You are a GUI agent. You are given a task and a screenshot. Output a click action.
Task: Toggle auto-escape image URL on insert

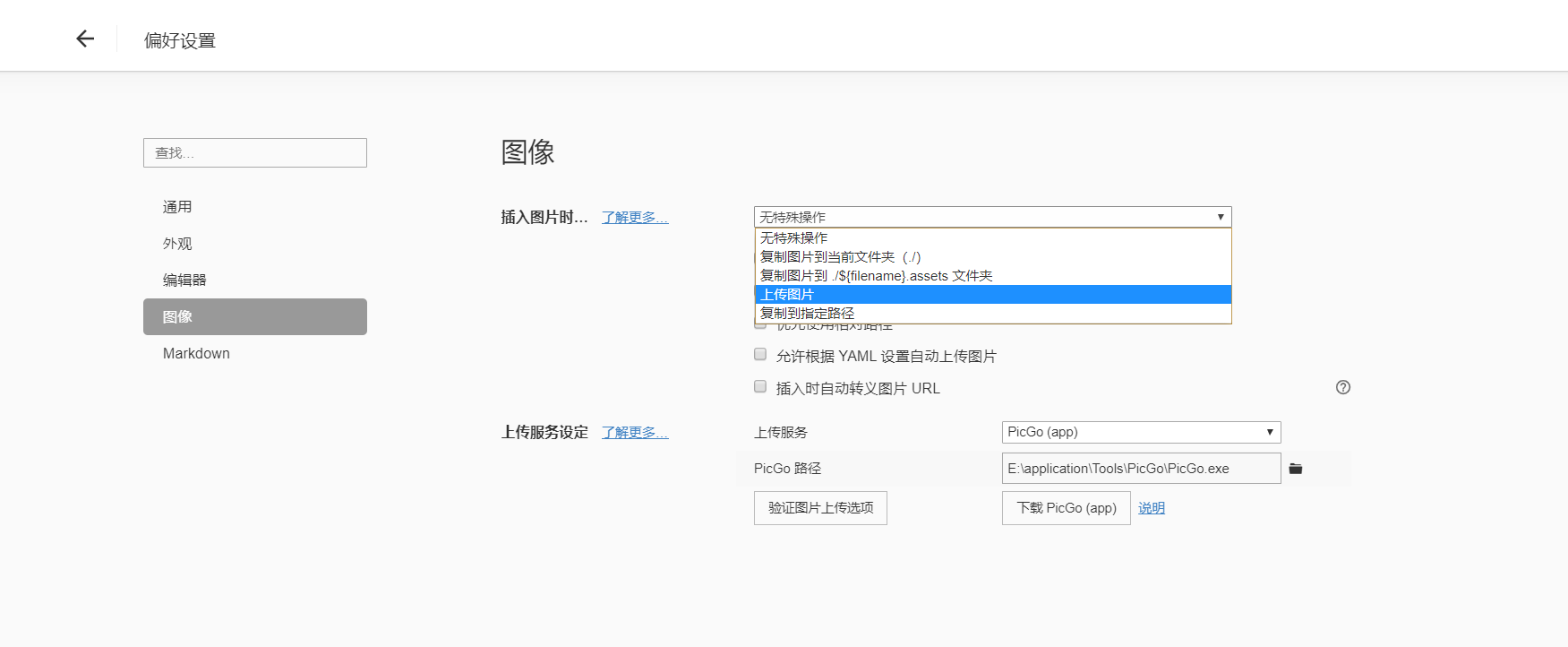click(x=760, y=387)
